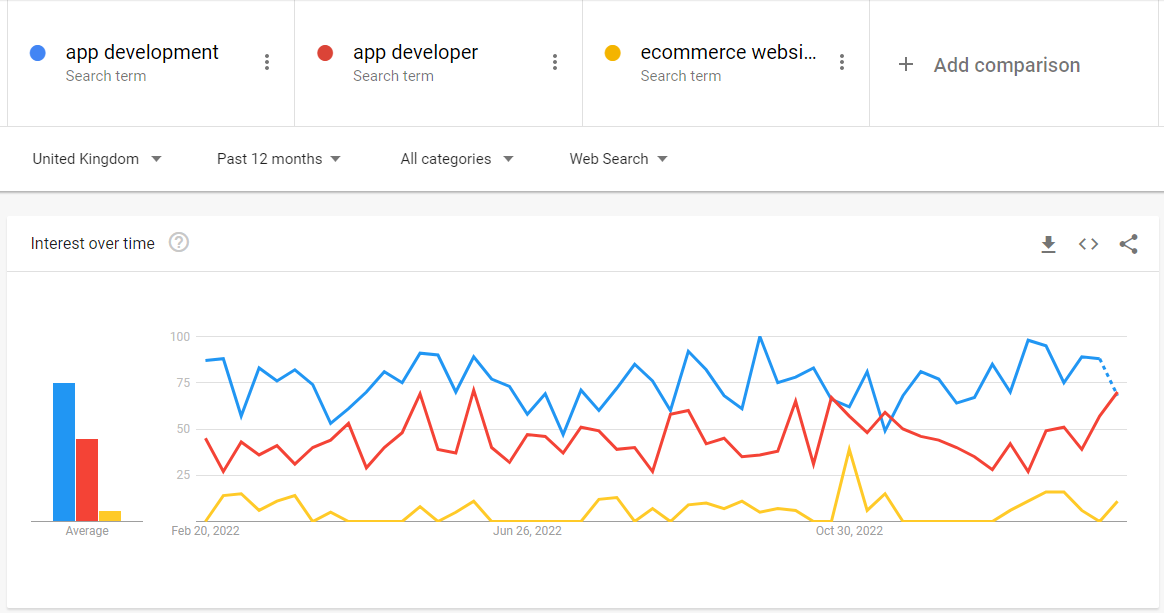This screenshot has width=1164, height=613.
Task: Open the Past 12 months time range dropdown
Action: (x=279, y=158)
